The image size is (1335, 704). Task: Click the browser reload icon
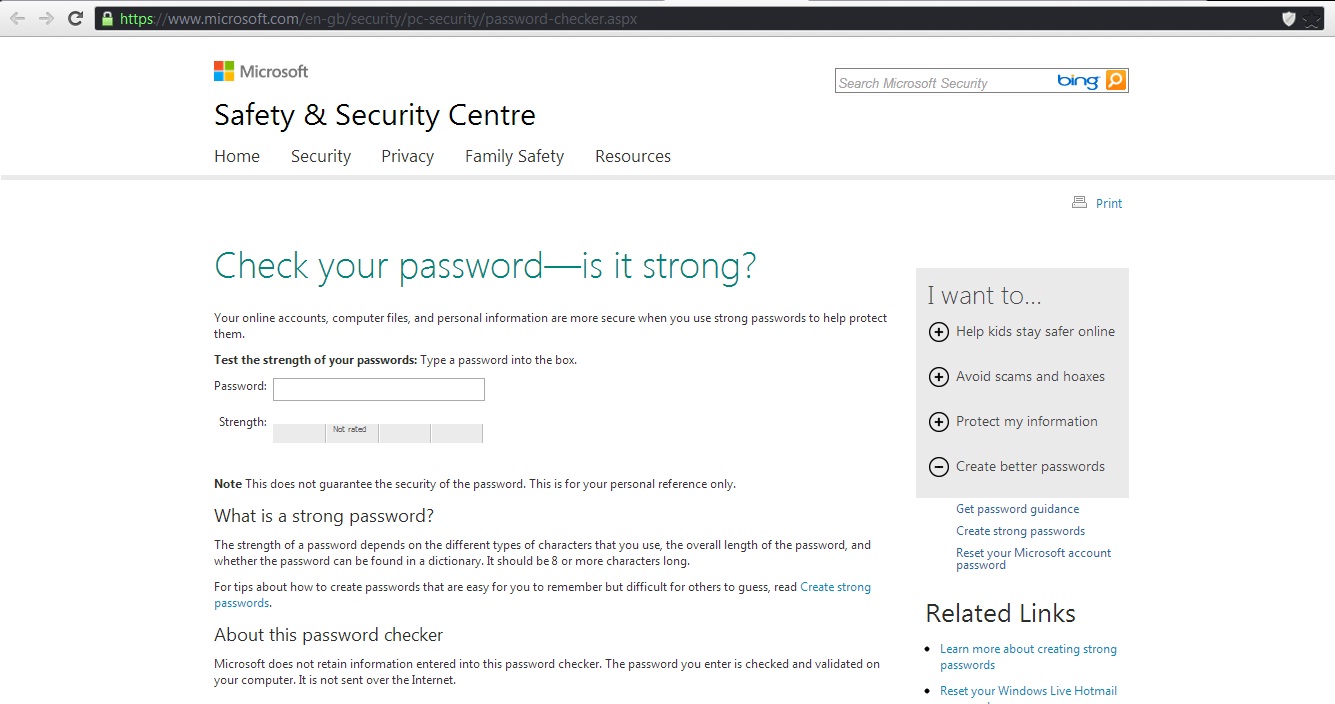pos(76,17)
